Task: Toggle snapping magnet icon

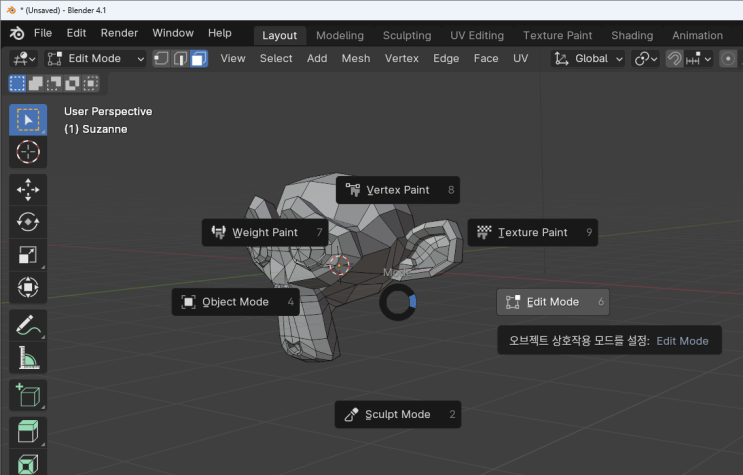Action: click(674, 59)
